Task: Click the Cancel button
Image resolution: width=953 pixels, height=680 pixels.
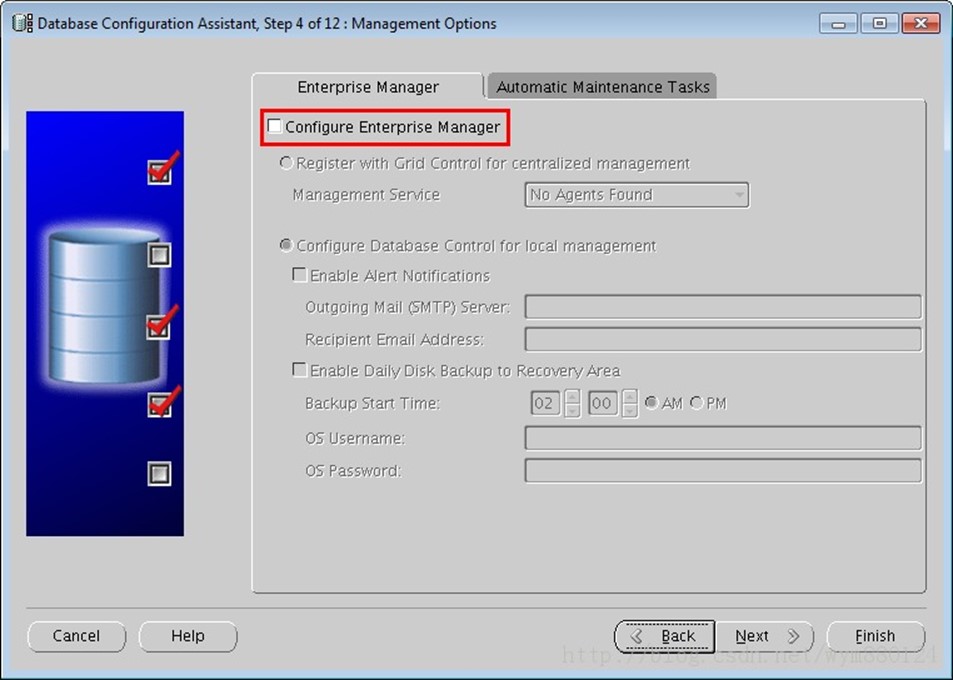Action: [x=76, y=636]
